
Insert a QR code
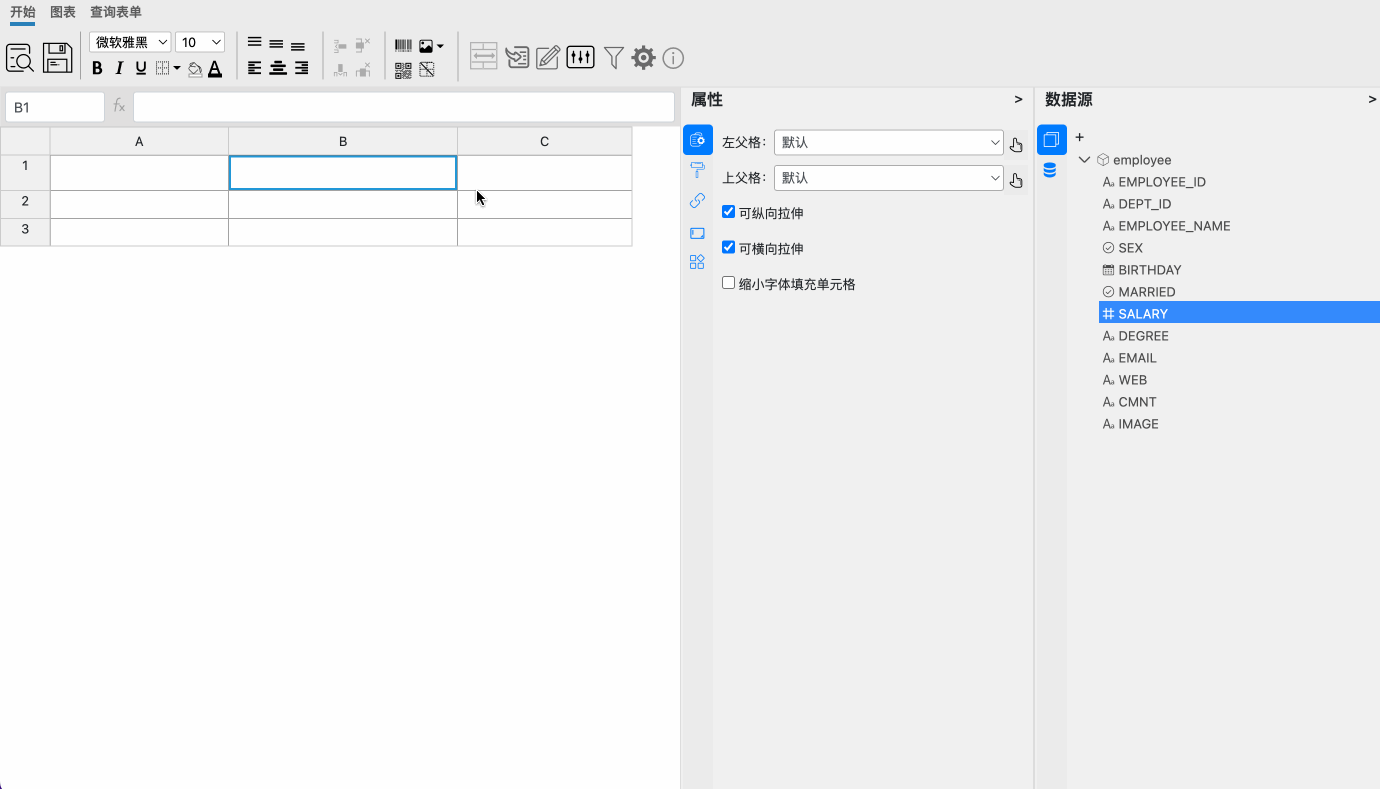pyautogui.click(x=403, y=70)
